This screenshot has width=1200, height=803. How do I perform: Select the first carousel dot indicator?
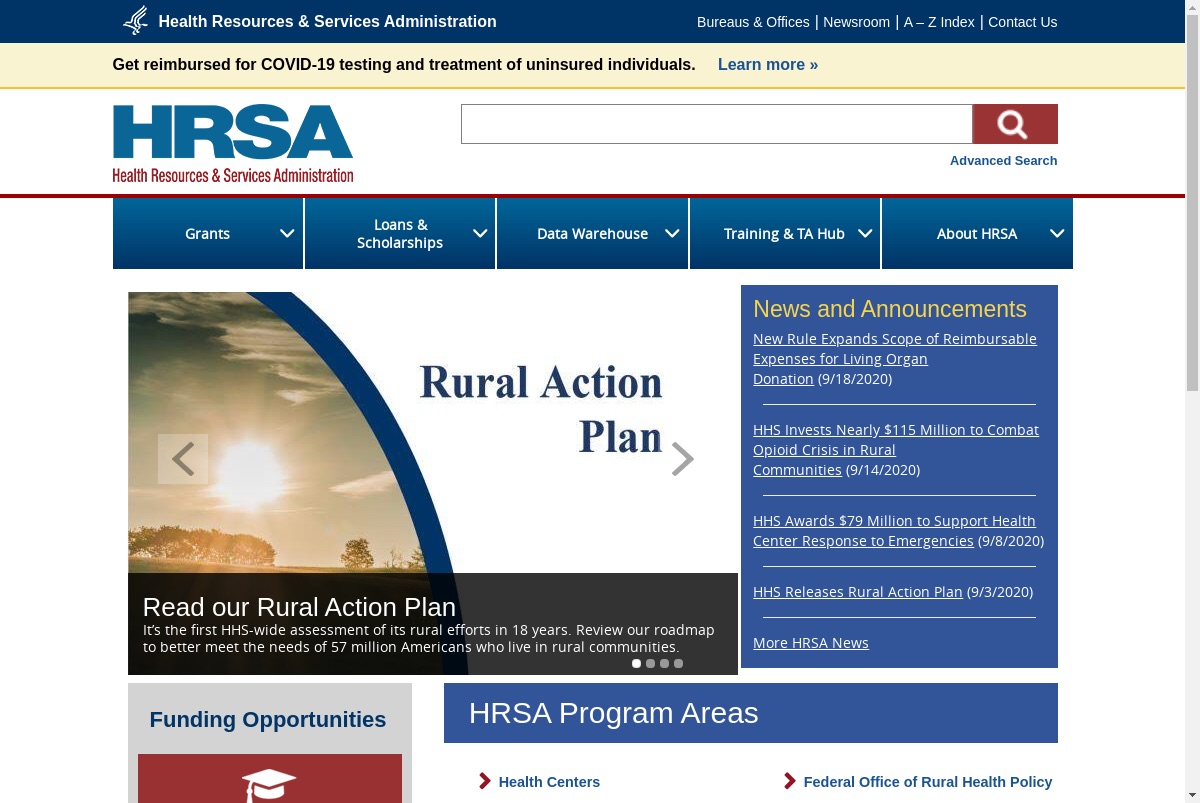coord(636,663)
